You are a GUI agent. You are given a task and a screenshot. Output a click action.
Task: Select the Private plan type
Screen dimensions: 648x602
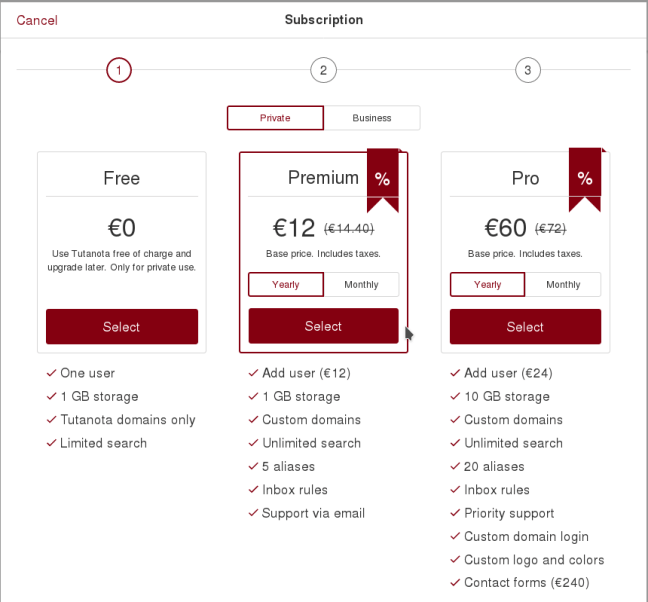pos(275,118)
